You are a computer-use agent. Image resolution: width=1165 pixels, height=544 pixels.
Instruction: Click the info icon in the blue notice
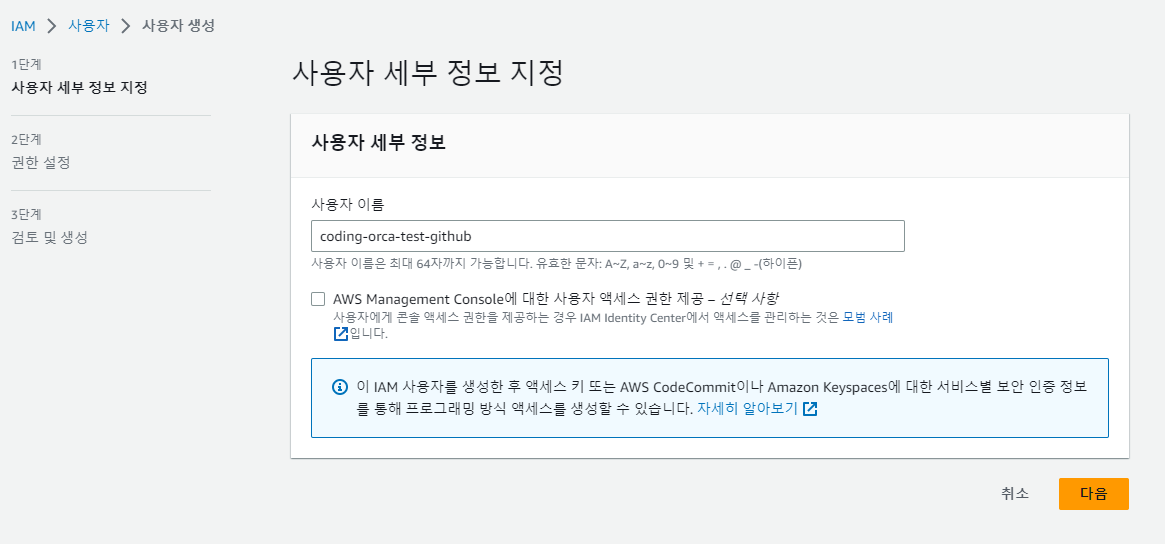click(340, 387)
